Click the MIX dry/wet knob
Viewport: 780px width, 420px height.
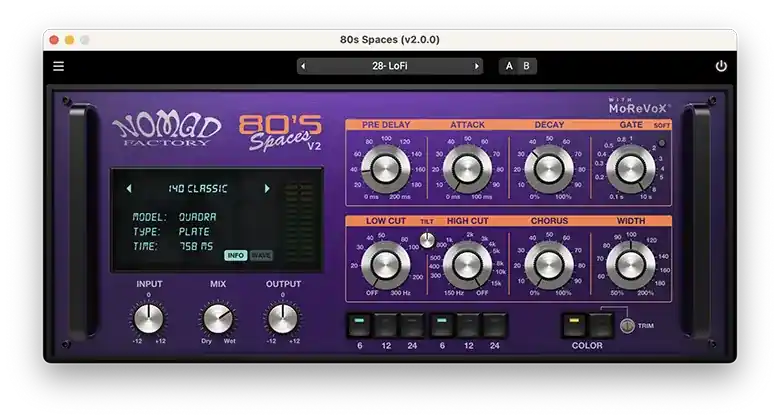(218, 319)
